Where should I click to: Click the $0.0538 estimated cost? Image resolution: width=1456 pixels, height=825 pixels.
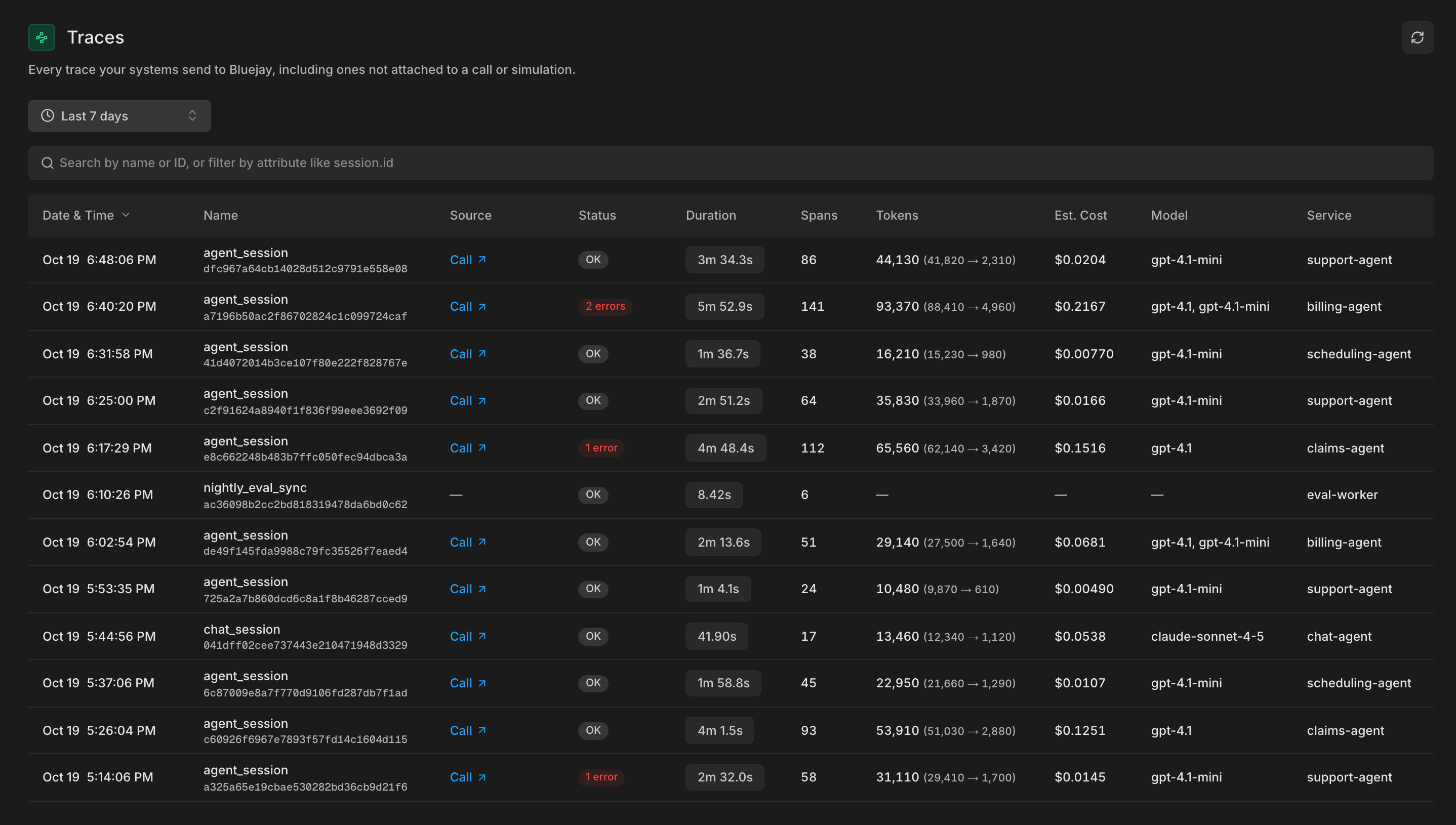(x=1080, y=636)
